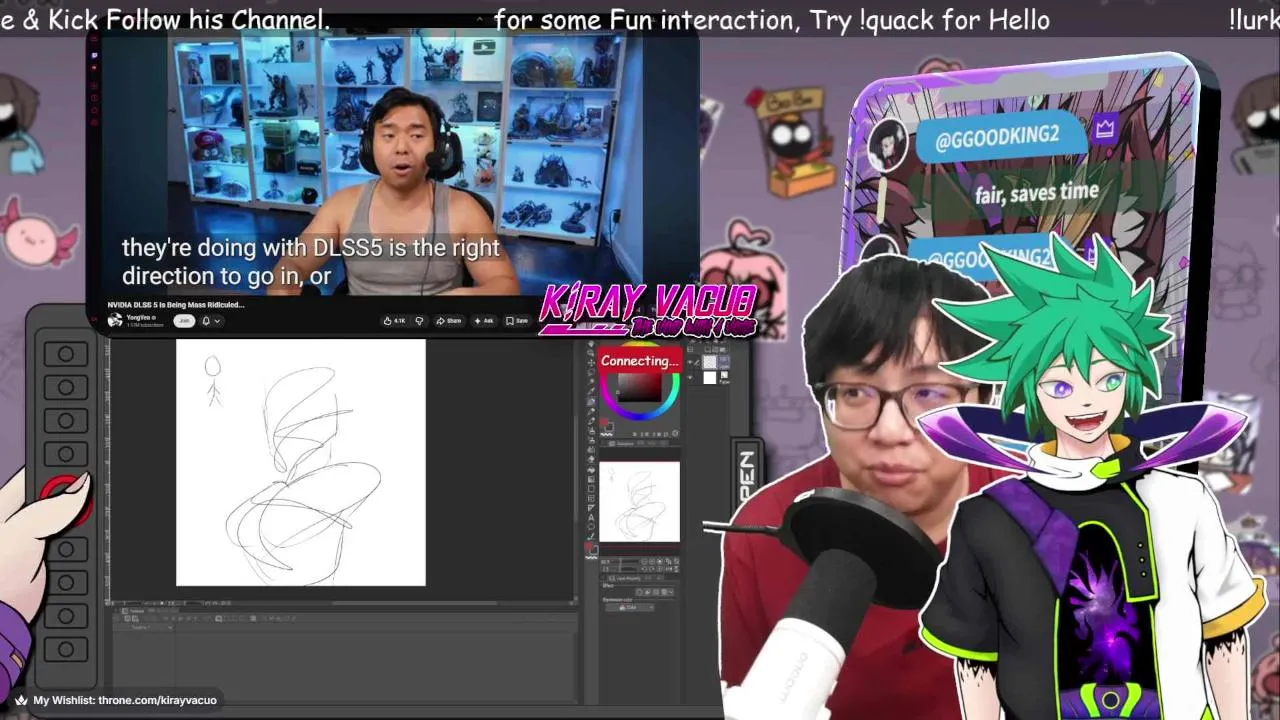Click the Ask button under the video
Screen dimensions: 1280x720
pos(484,321)
